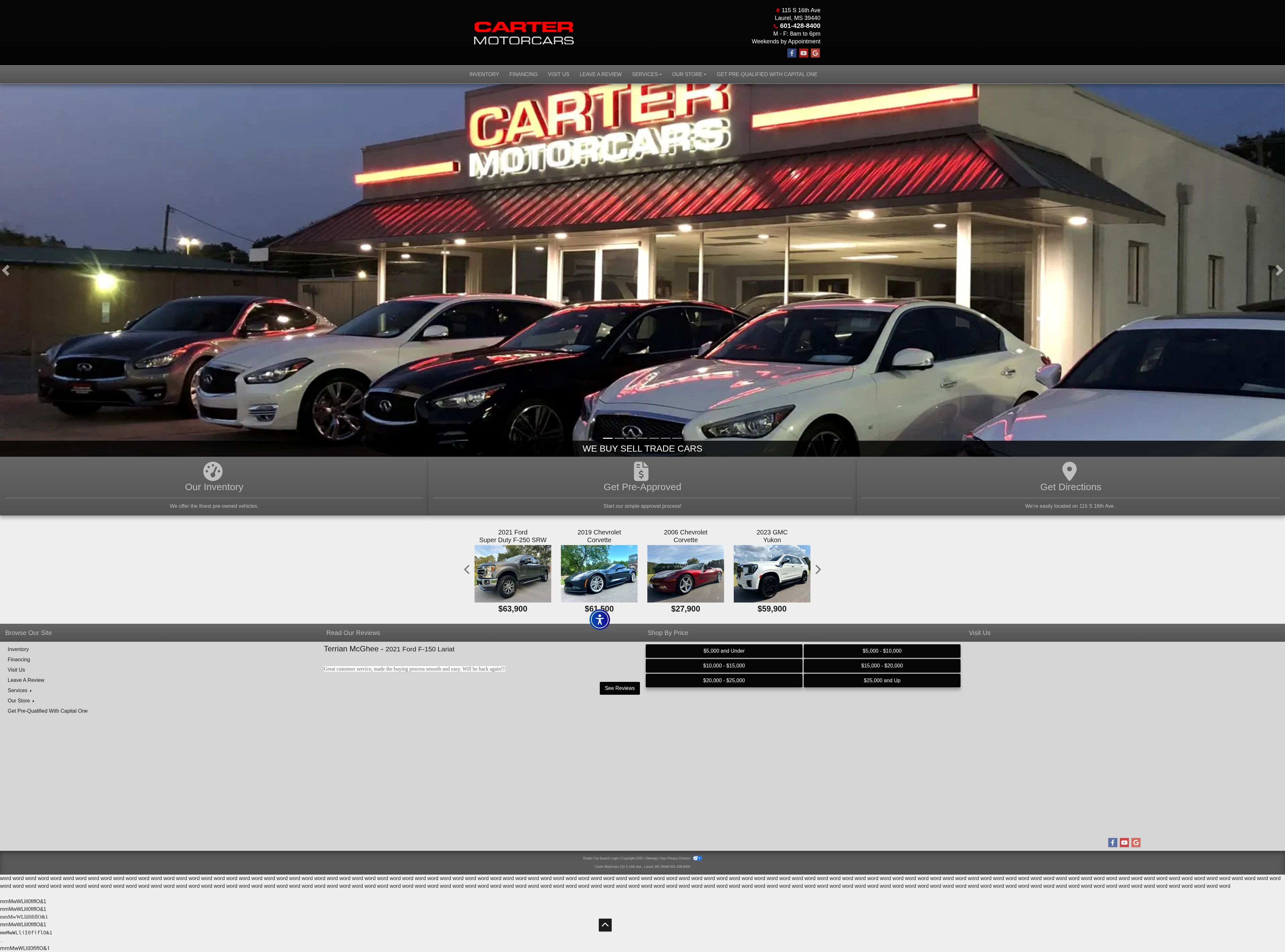Open the 2019 Chevrolet Corvette thumbnail

(x=599, y=574)
